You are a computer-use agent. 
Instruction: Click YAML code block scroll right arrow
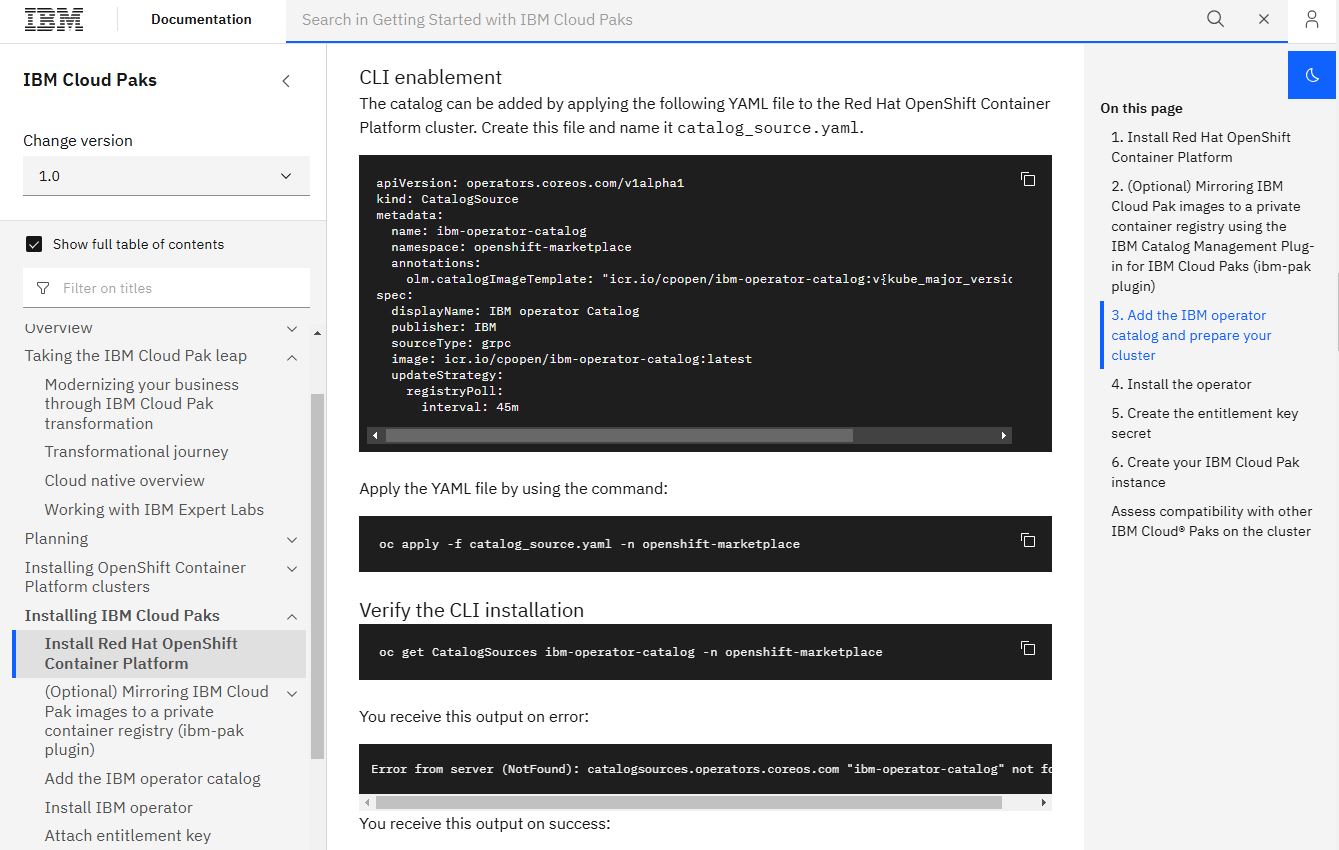[x=1004, y=436]
